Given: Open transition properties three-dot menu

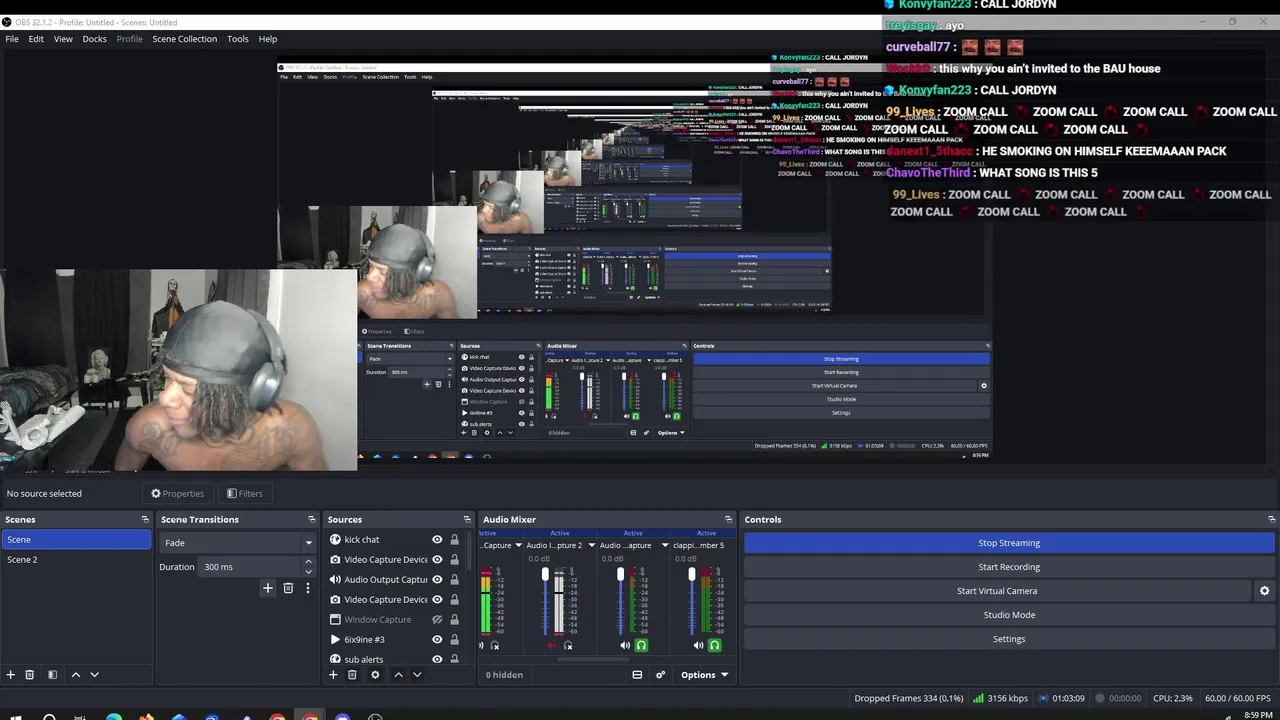Looking at the screenshot, I should (308, 588).
